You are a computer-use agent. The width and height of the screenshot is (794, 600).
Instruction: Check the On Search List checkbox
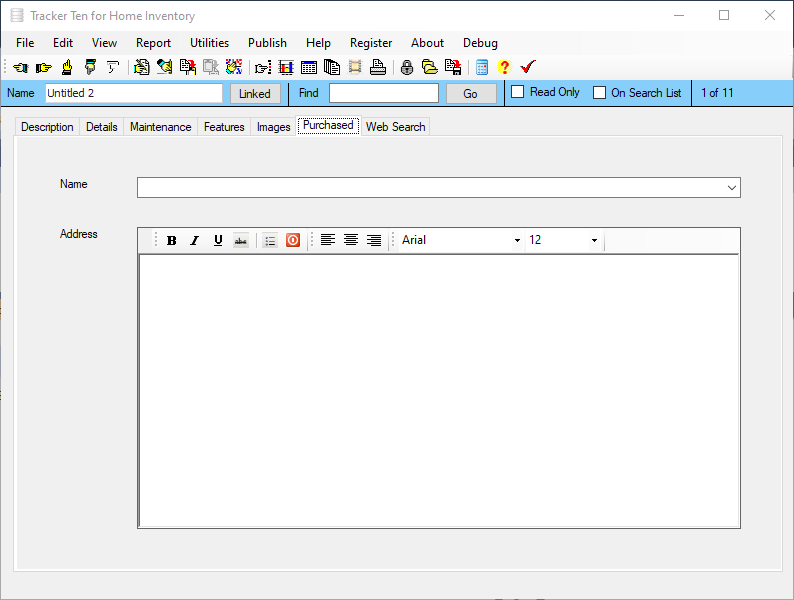pyautogui.click(x=599, y=93)
